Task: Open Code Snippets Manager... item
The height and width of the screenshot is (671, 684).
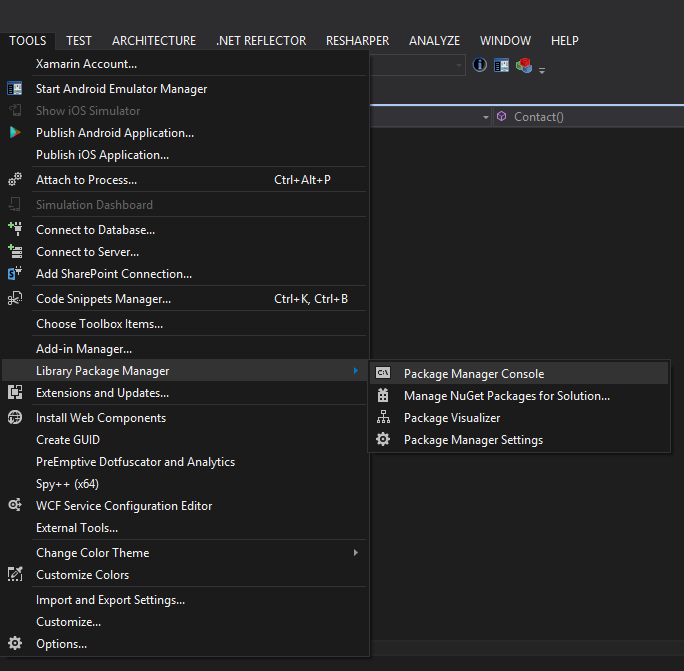Action: point(185,298)
